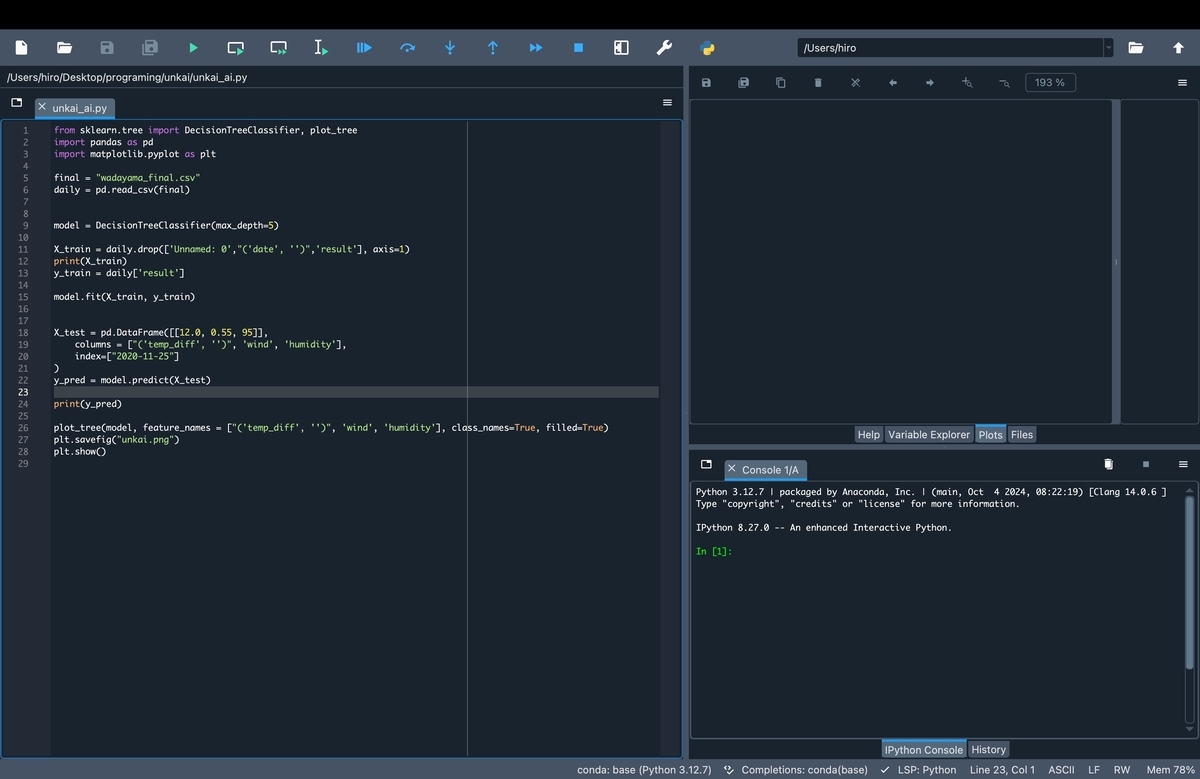This screenshot has width=1200, height=779.
Task: Close the Console 1/A tab
Action: pyautogui.click(x=732, y=469)
